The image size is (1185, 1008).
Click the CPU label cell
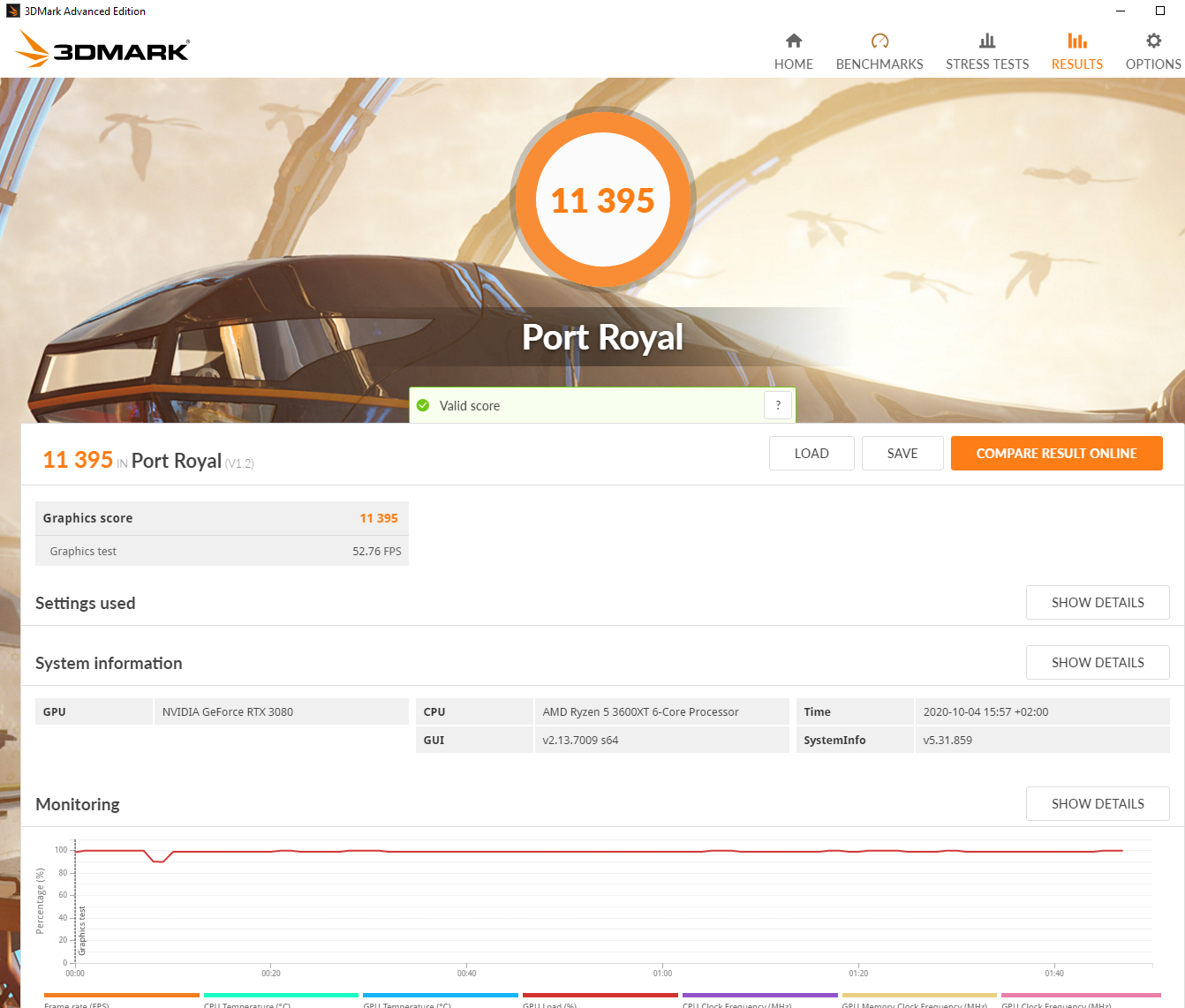[474, 711]
